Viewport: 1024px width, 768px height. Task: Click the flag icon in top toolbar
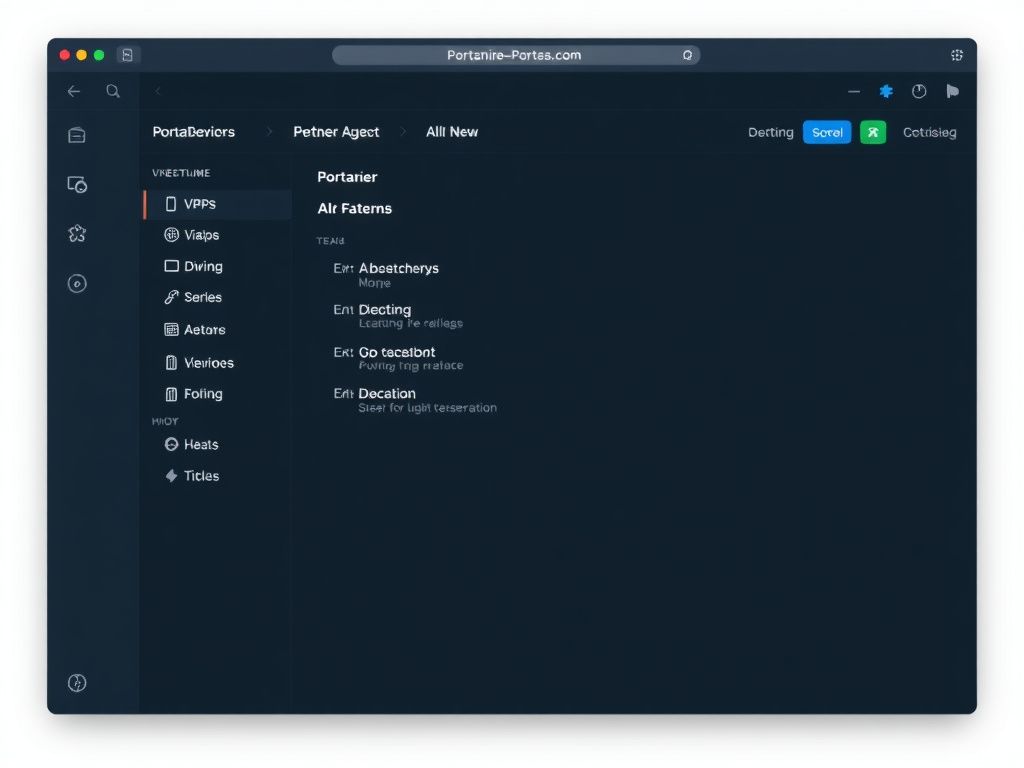953,91
